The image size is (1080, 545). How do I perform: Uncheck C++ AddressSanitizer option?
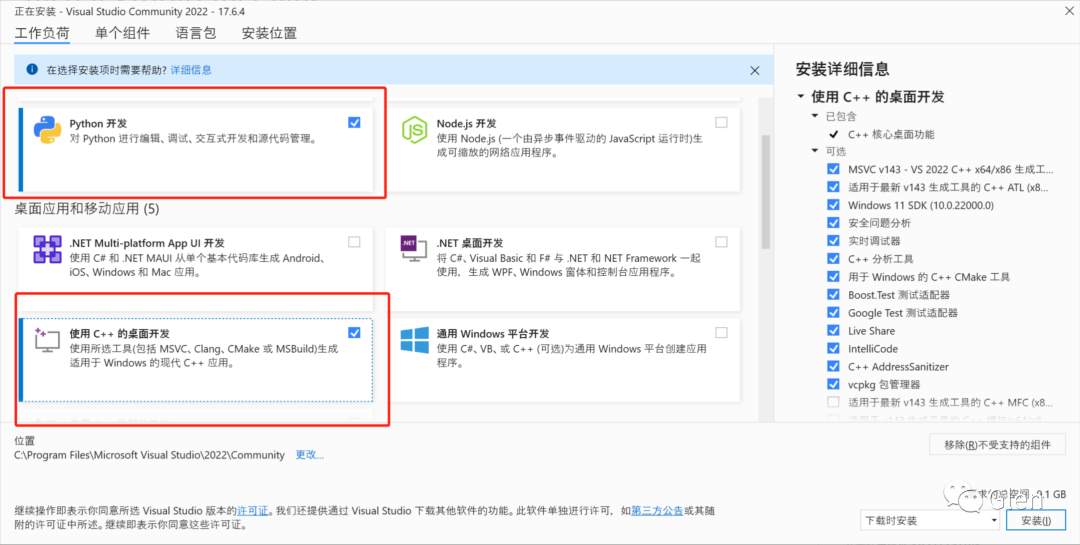click(x=833, y=366)
